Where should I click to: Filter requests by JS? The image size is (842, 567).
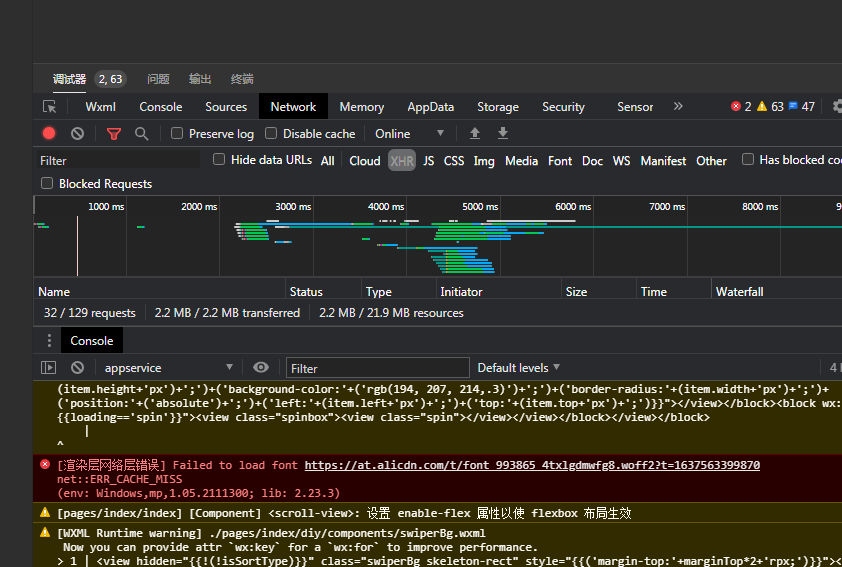click(x=429, y=161)
